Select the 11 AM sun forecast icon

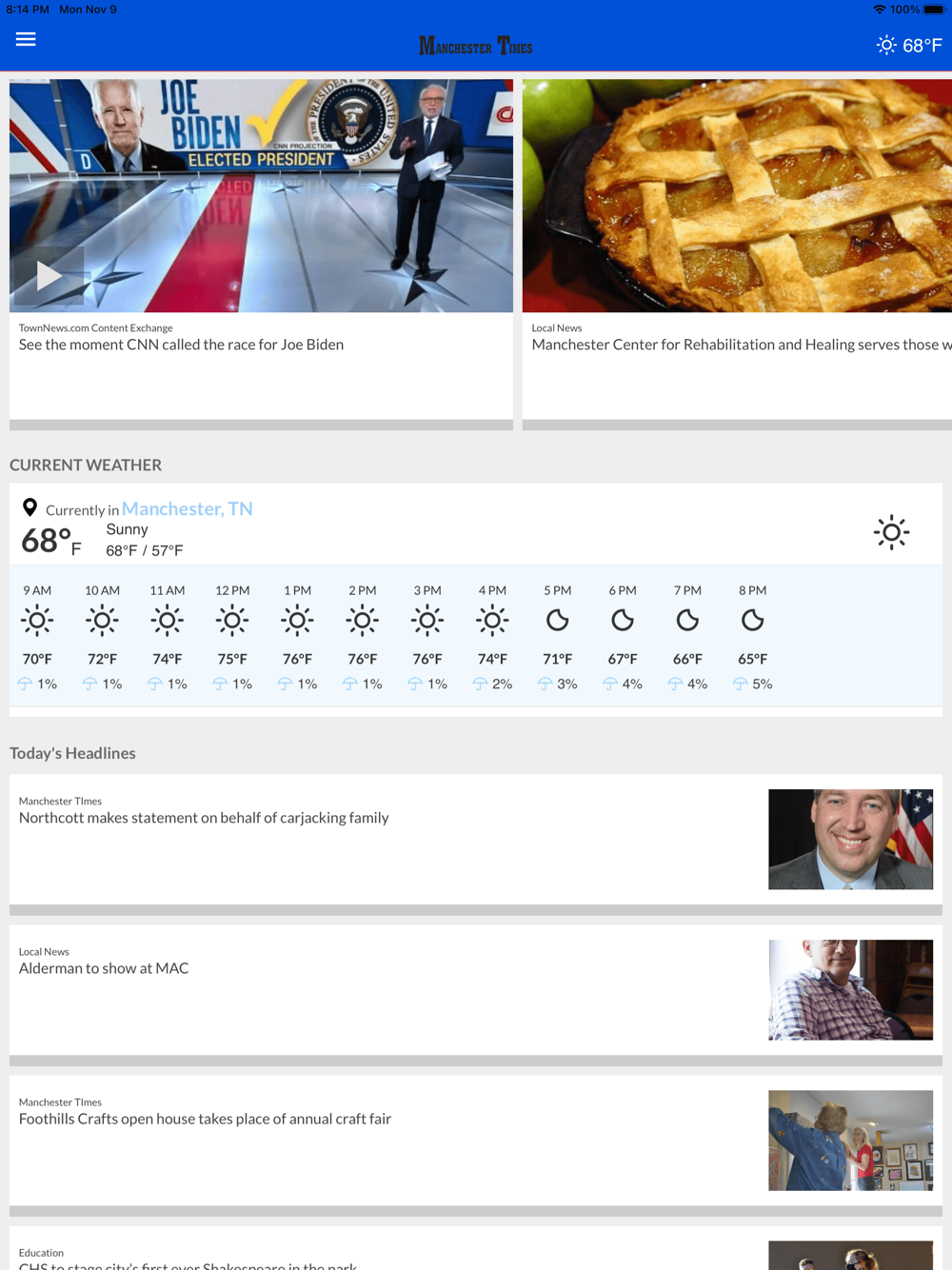coord(167,621)
